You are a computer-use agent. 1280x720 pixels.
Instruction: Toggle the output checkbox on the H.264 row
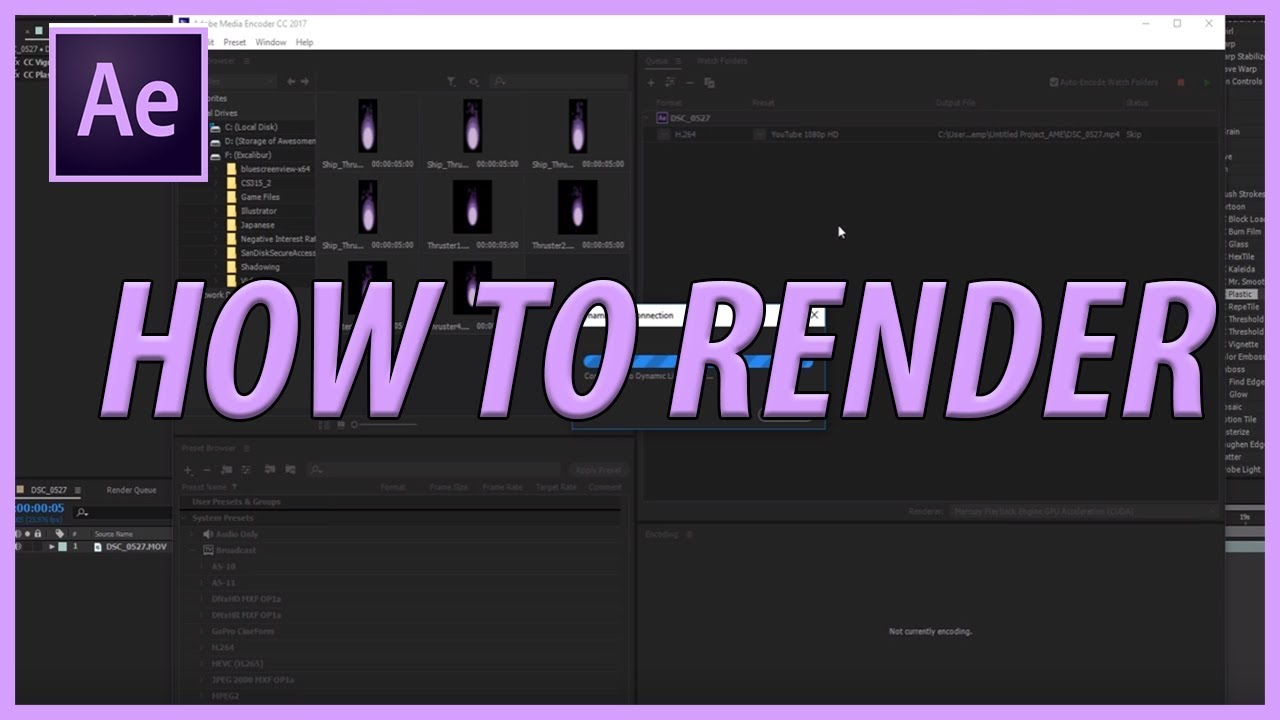coord(661,134)
